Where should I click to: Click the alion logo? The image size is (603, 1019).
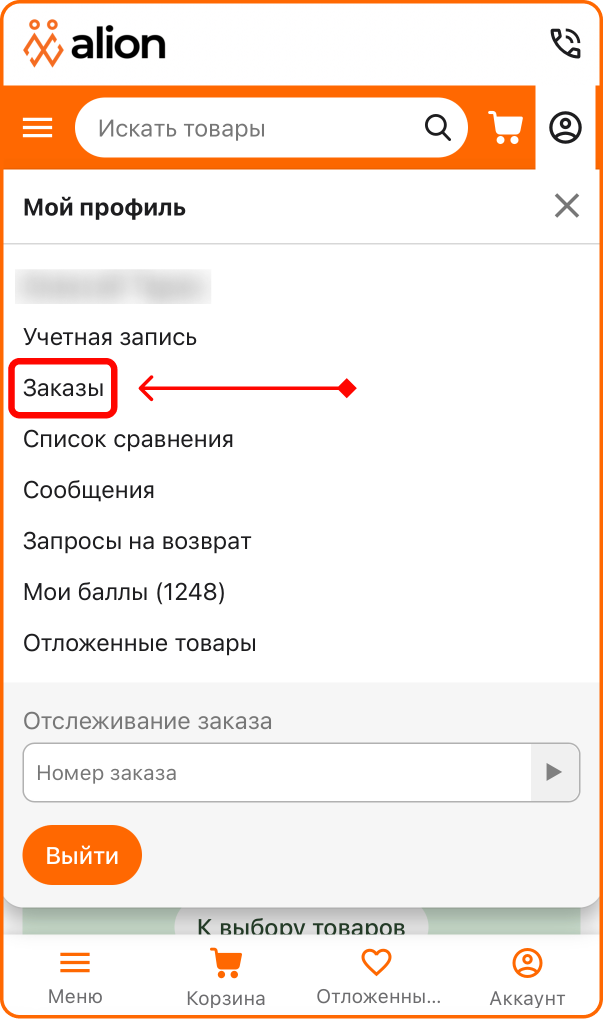tap(95, 44)
